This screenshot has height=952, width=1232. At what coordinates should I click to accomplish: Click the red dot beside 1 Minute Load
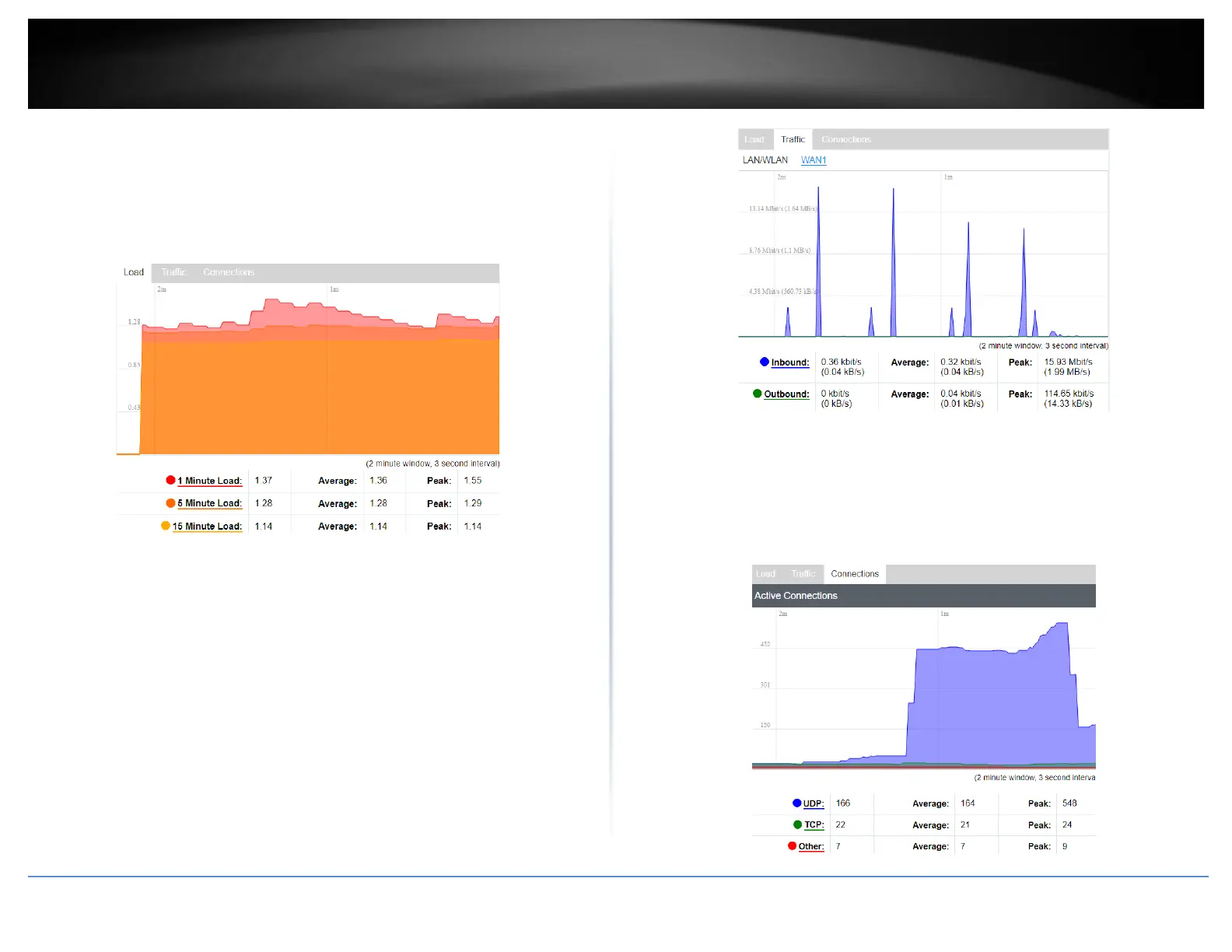(x=170, y=480)
